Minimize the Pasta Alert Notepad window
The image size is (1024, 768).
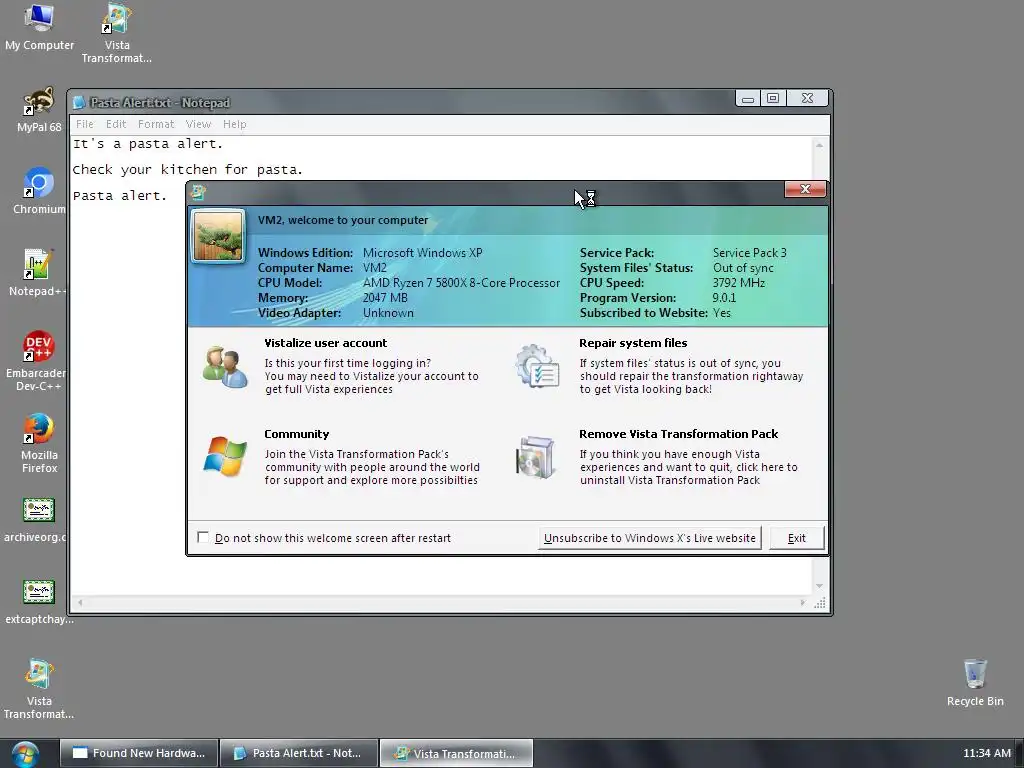tap(748, 99)
